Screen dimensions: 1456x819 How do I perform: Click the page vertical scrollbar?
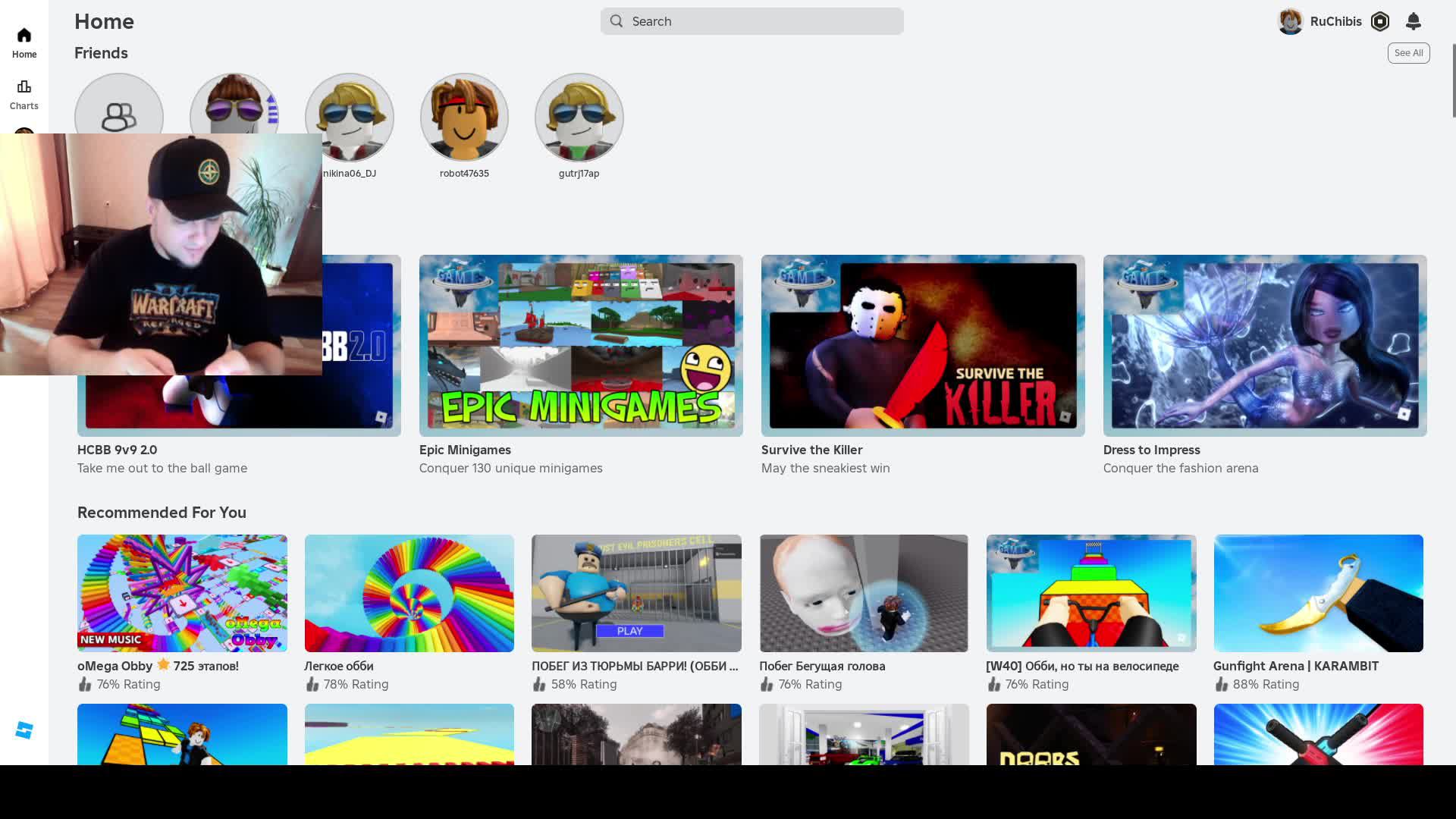[x=1453, y=80]
